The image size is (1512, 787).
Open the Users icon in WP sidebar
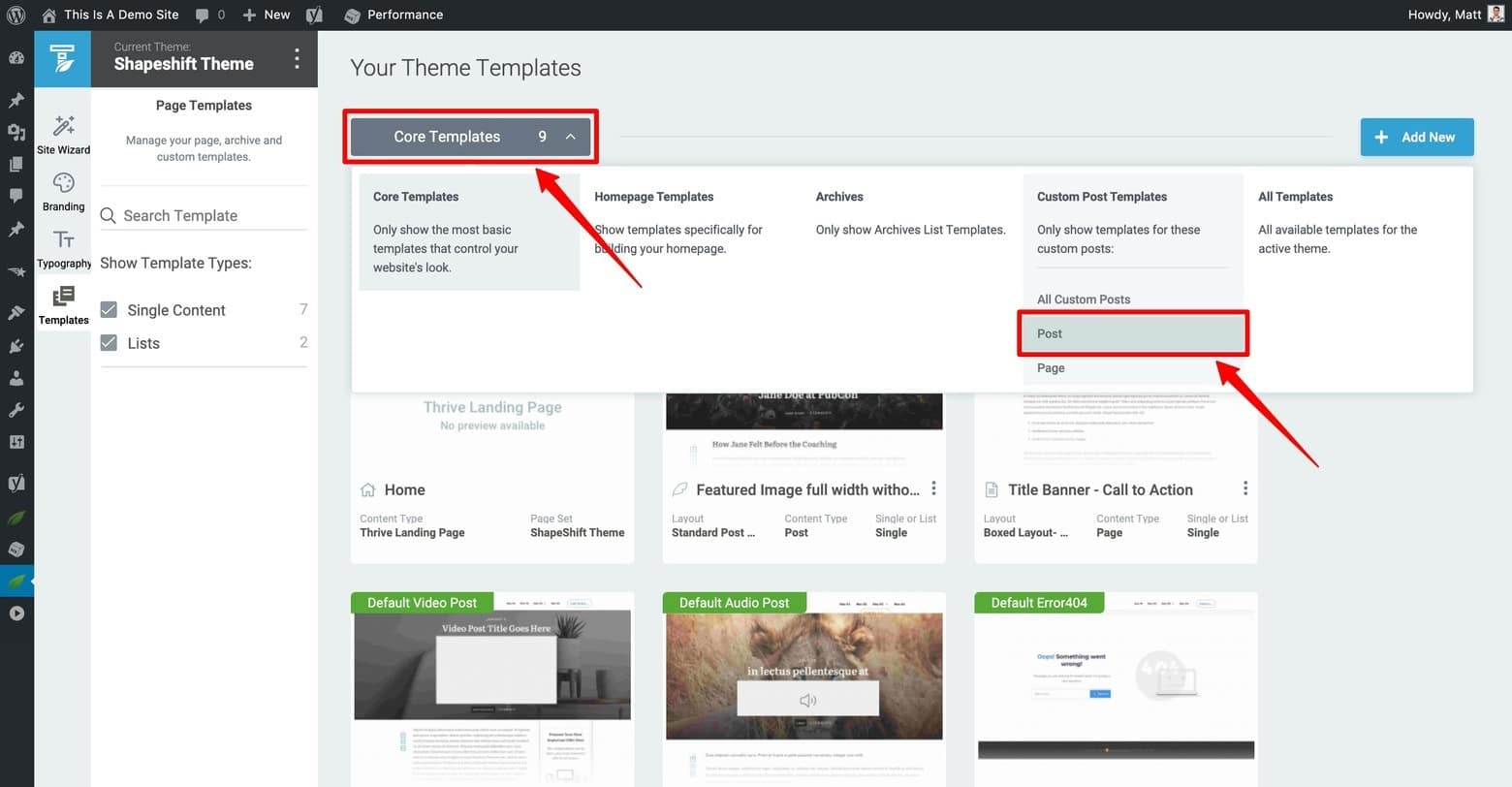click(16, 377)
